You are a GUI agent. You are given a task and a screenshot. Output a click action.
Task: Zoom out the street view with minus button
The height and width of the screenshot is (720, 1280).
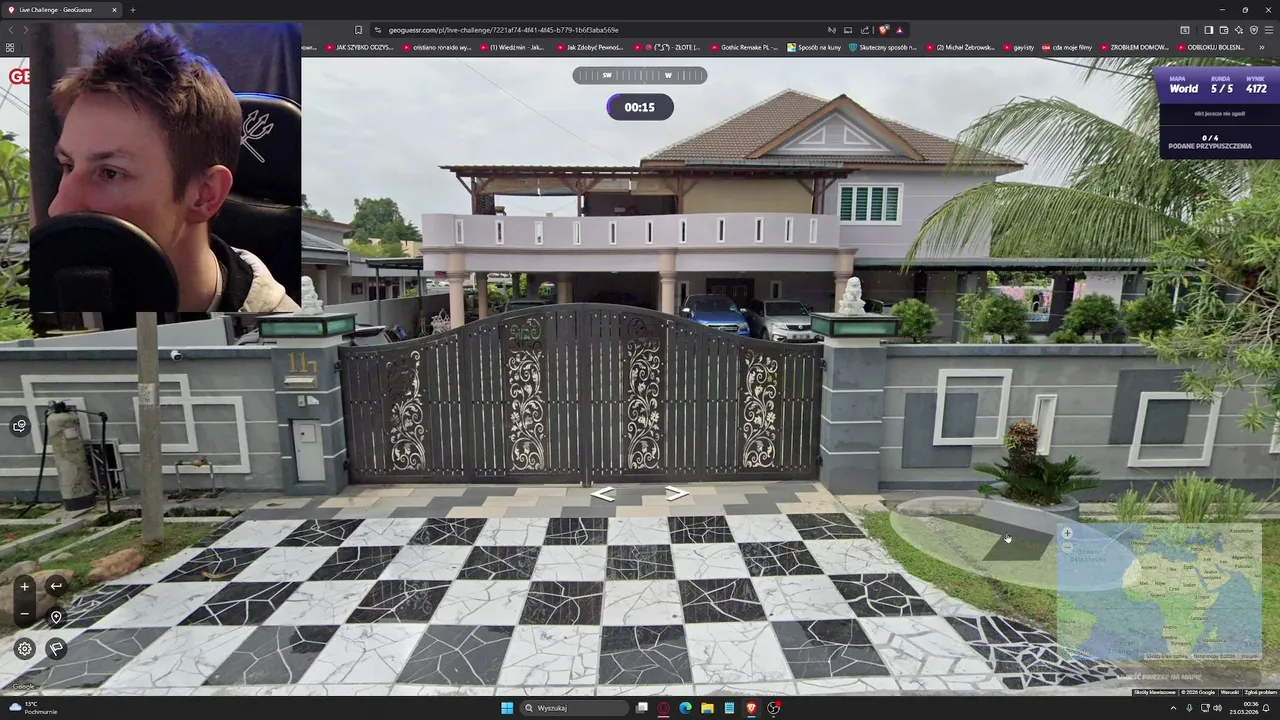pyautogui.click(x=24, y=614)
